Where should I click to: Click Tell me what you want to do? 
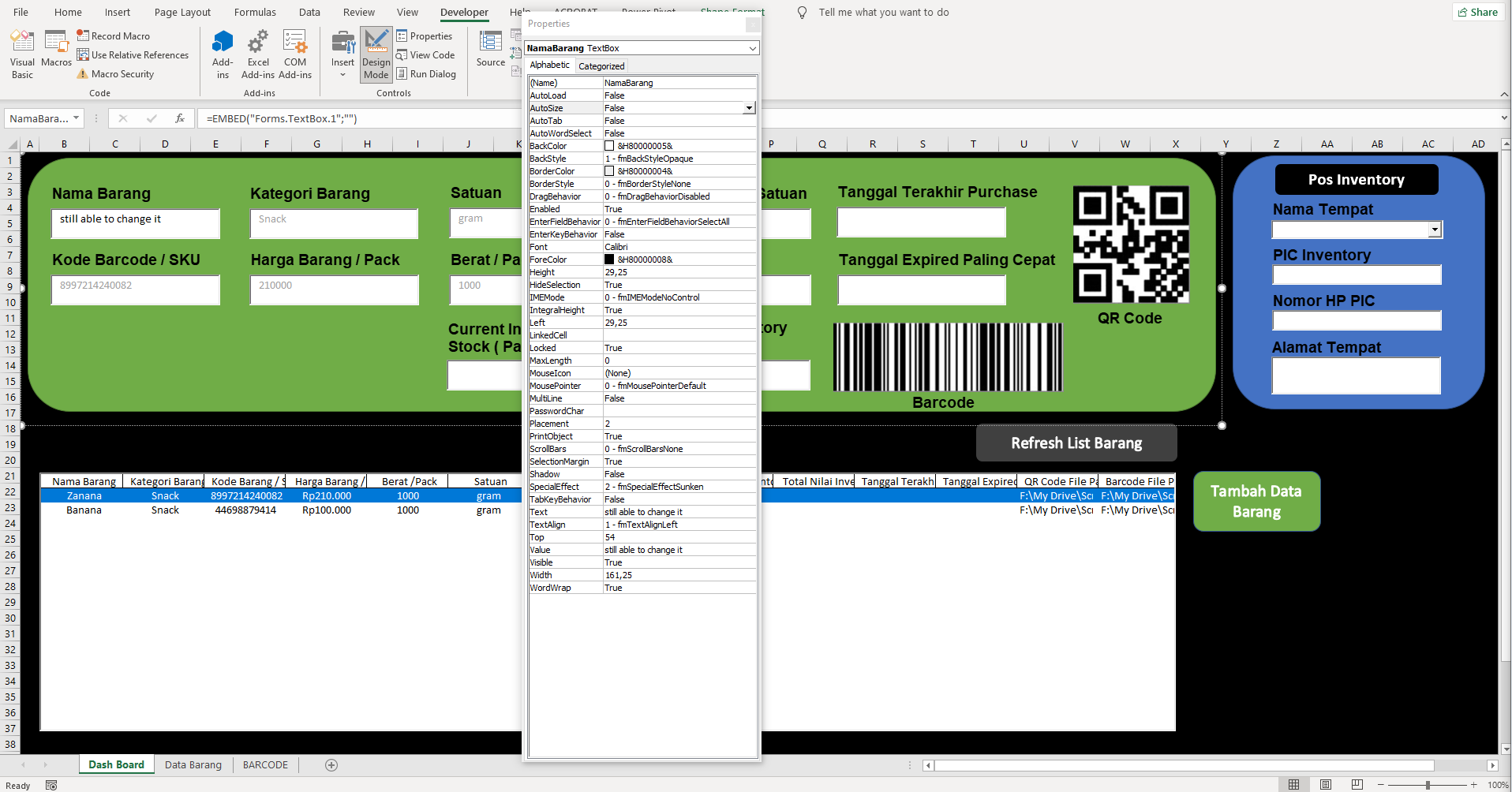click(883, 12)
